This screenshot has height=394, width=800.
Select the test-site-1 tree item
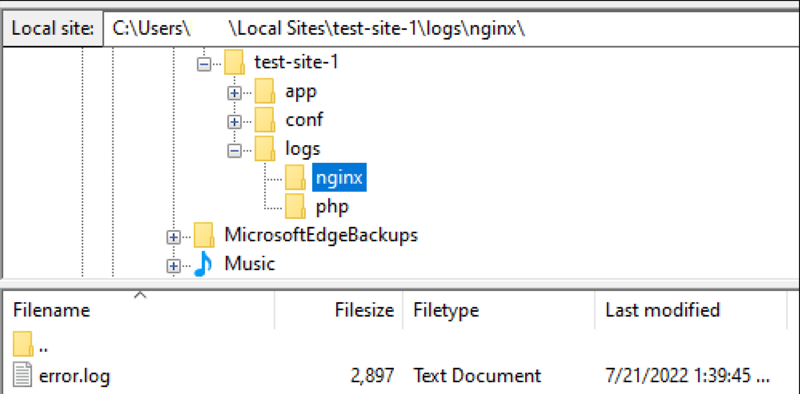tap(296, 63)
